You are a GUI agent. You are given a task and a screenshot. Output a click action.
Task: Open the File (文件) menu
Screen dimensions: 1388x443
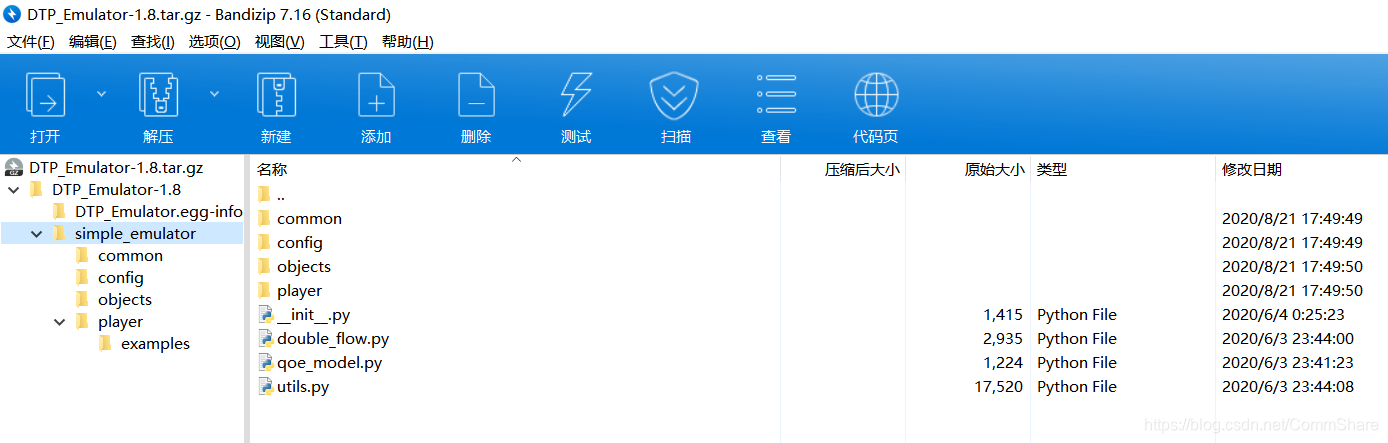(x=31, y=42)
